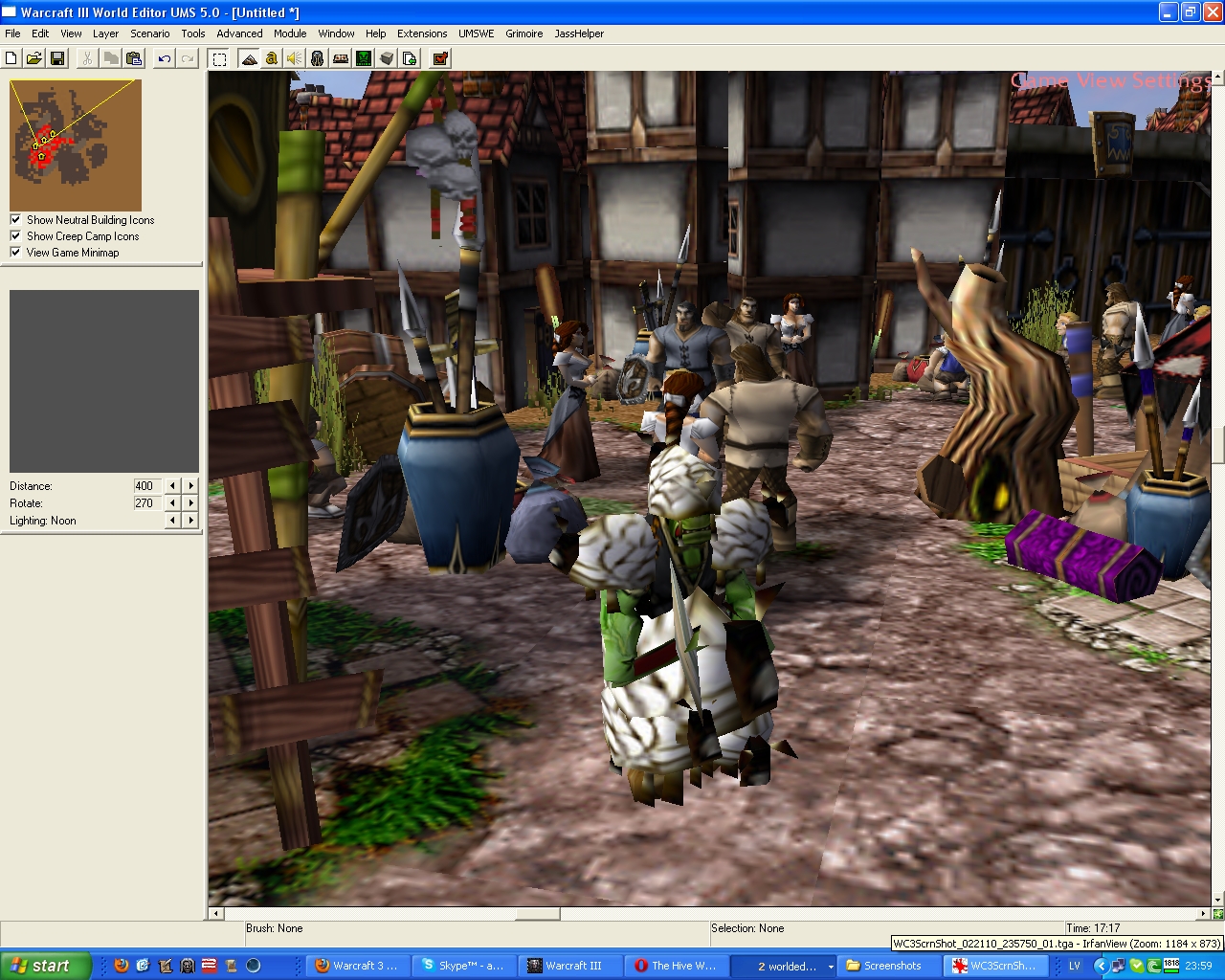
Task: Click the Copy toolbar icon
Action: tap(110, 58)
